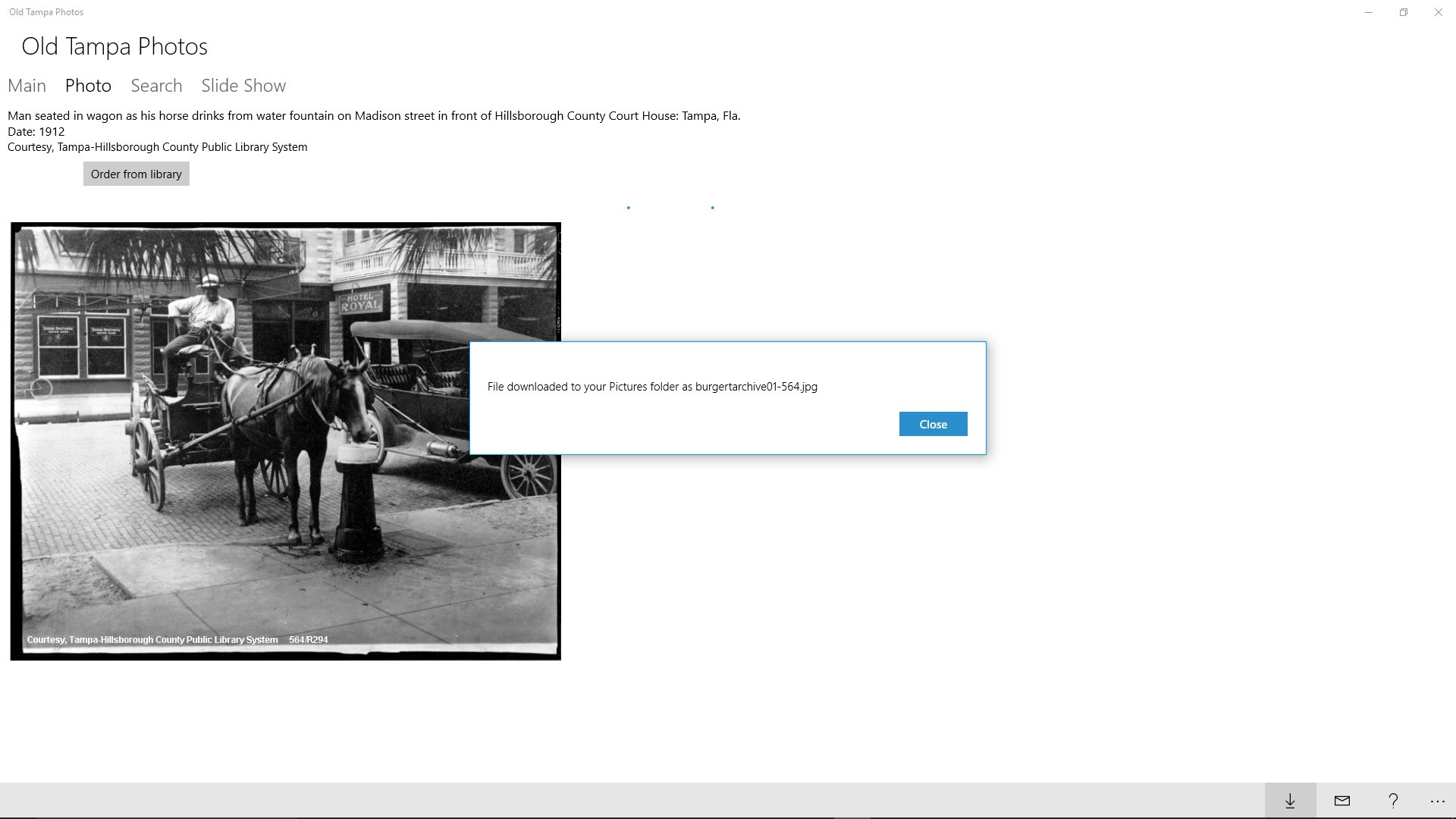Click the restore down window icon

pos(1404,12)
